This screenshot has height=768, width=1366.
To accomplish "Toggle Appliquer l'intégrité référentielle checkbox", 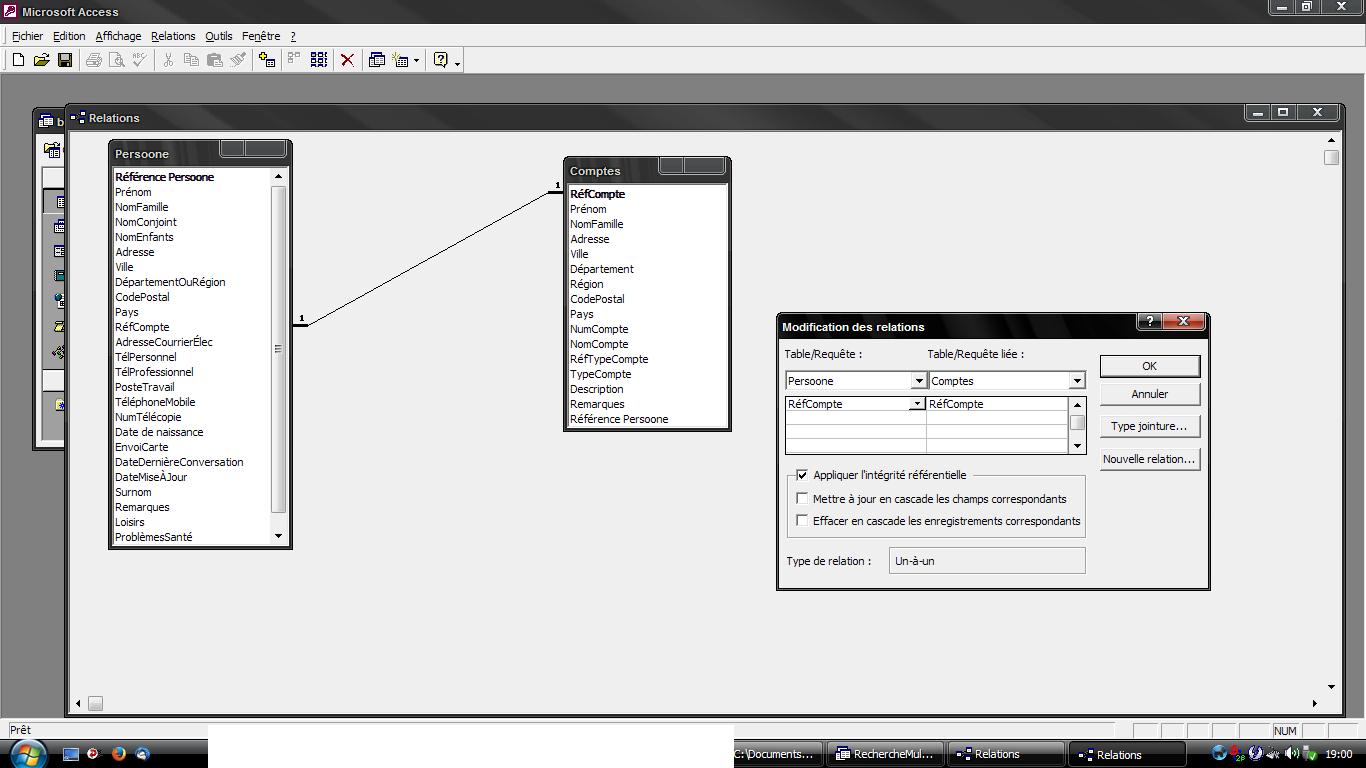I will (802, 475).
